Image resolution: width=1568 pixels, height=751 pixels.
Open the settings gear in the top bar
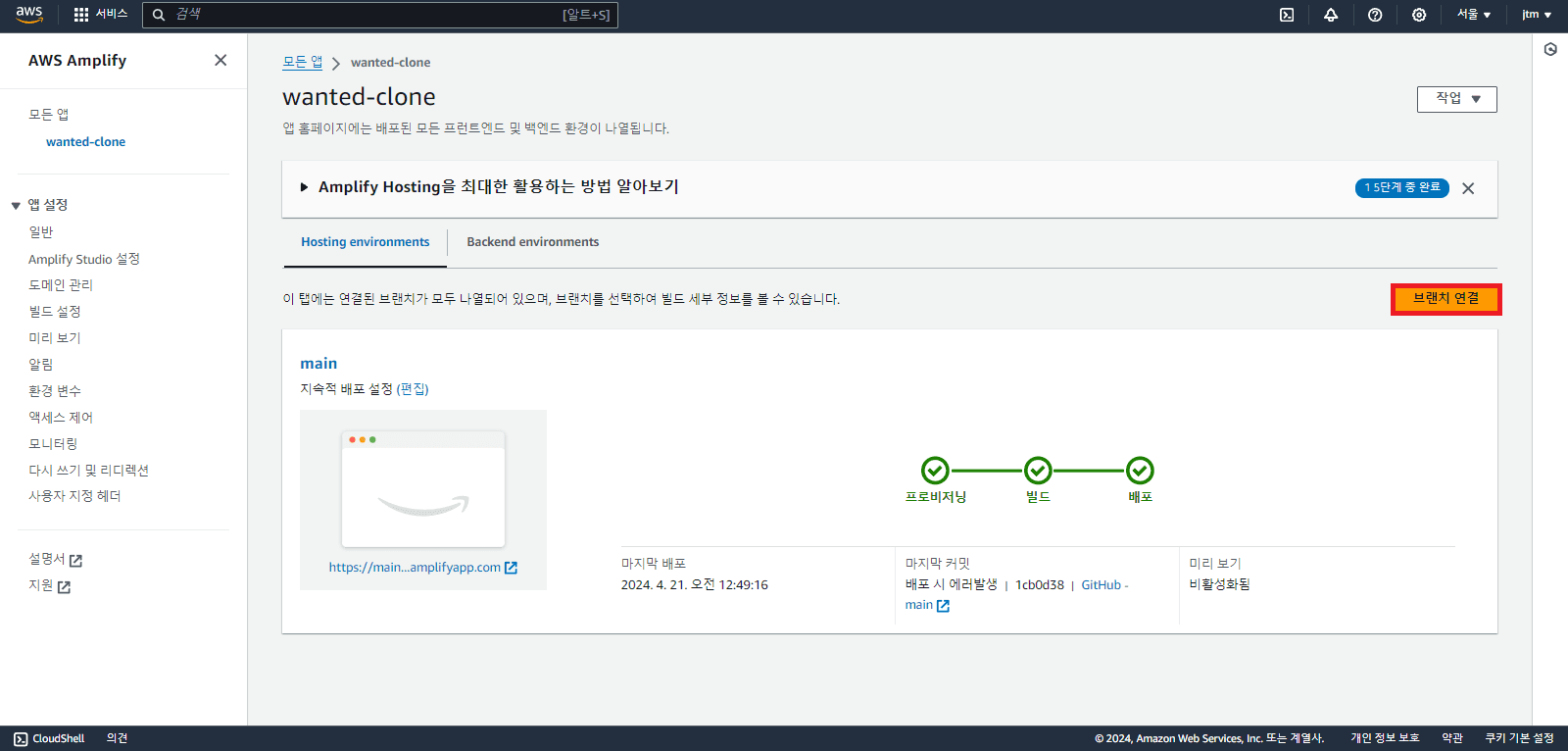[1419, 15]
